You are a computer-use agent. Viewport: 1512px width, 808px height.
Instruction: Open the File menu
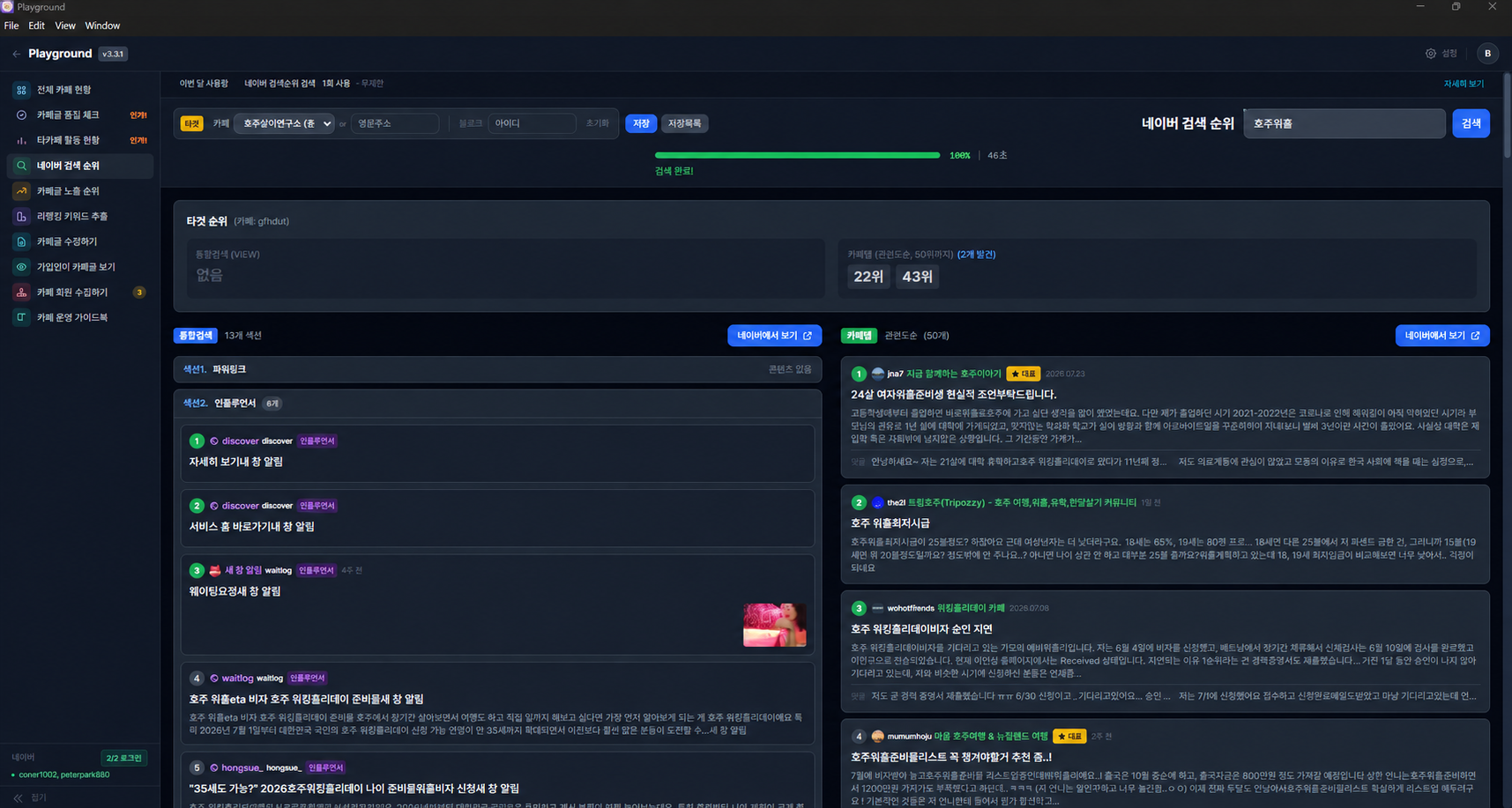coord(11,26)
